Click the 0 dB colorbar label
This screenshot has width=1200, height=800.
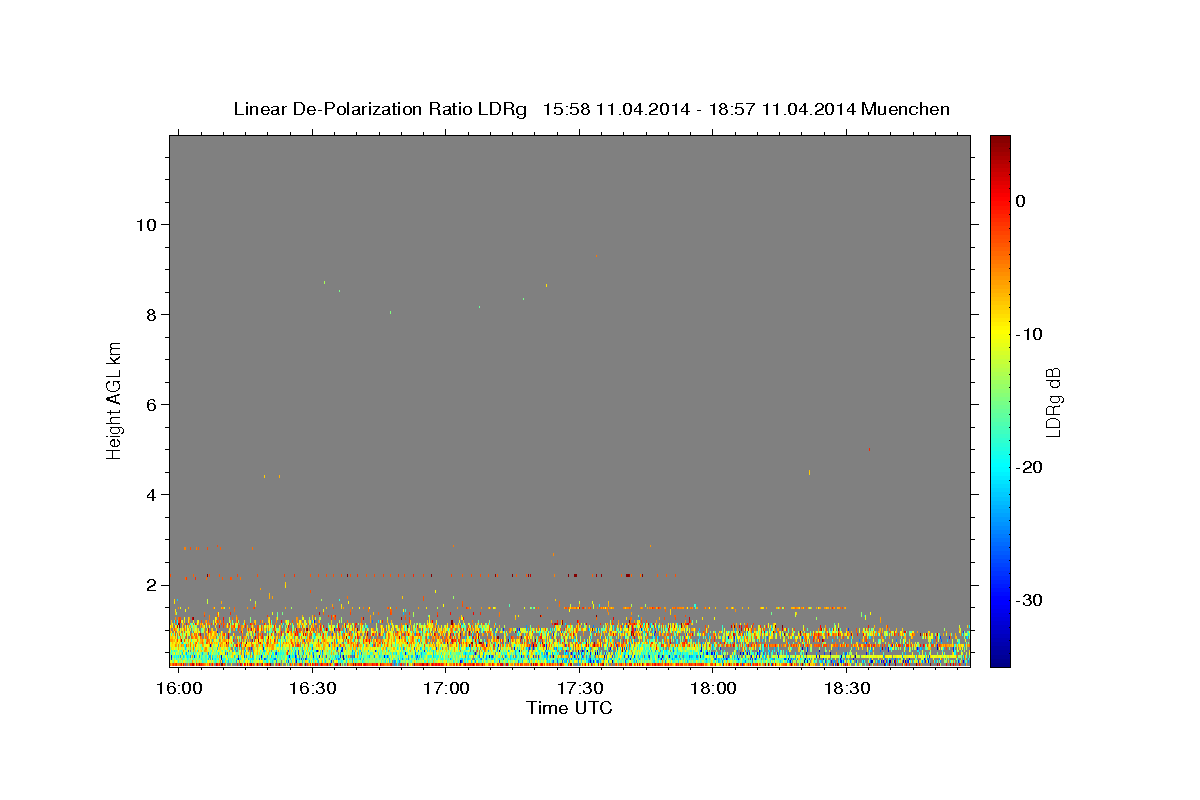(1021, 201)
